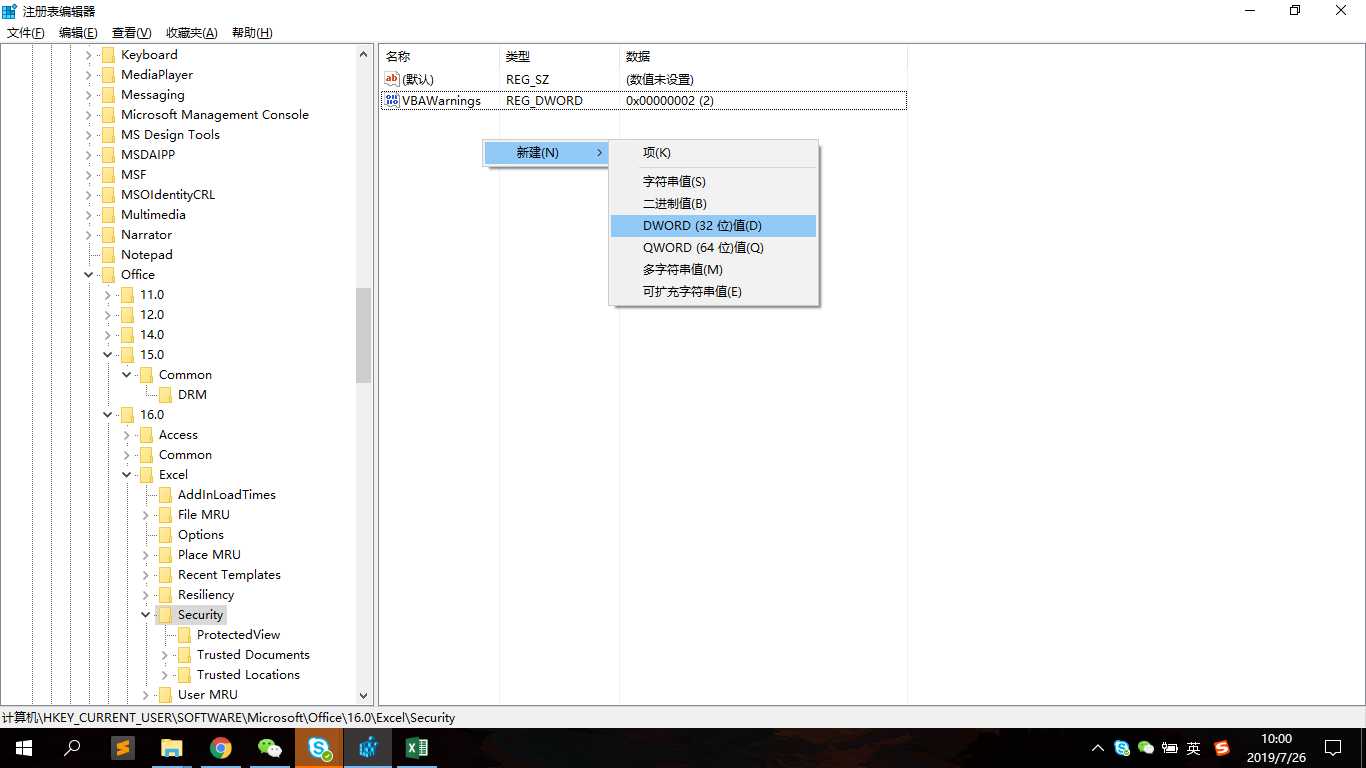Open Skype from taskbar
This screenshot has width=1366, height=768.
(x=319, y=748)
